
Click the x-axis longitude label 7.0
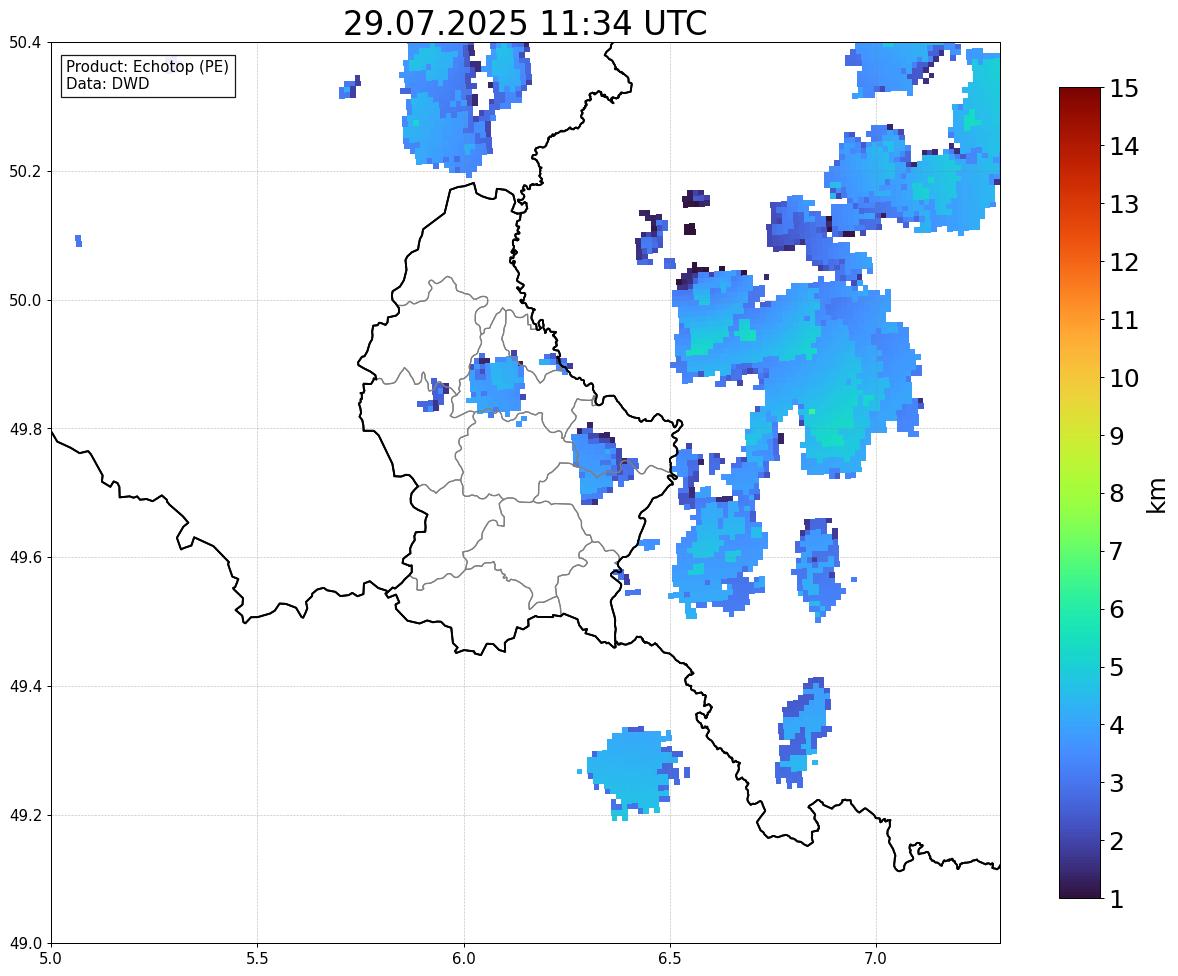pos(876,959)
